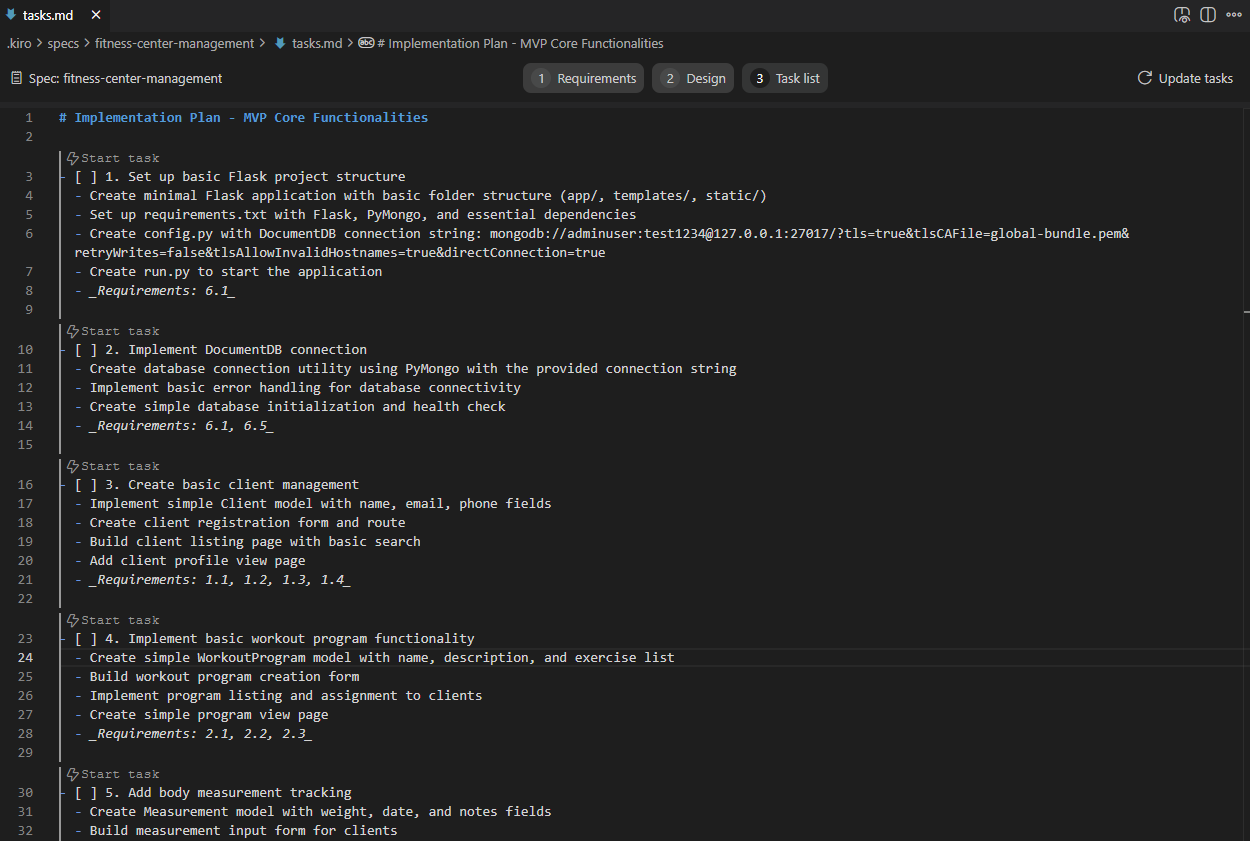Check the box for task 1 Flask setup

(x=86, y=177)
